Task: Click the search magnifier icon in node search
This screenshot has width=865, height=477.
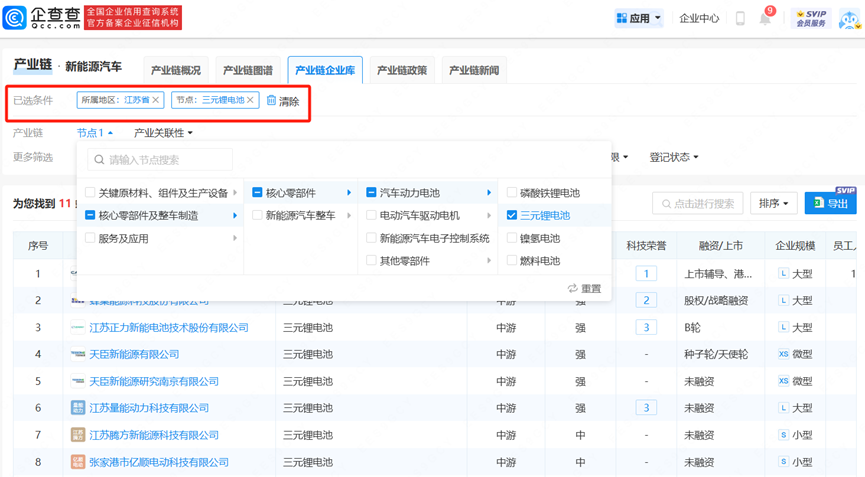Action: pyautogui.click(x=99, y=160)
